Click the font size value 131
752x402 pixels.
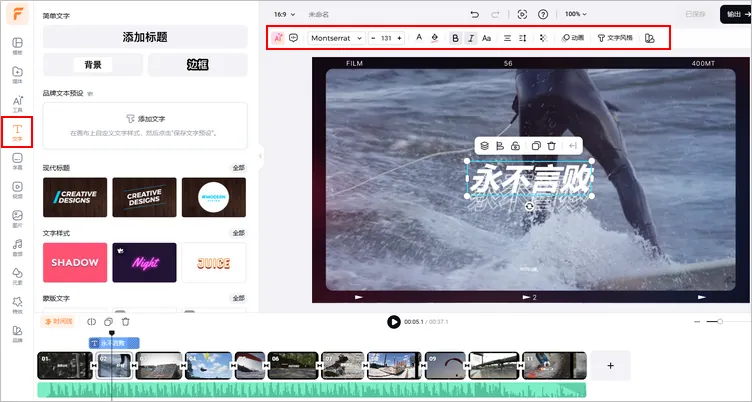click(x=386, y=38)
